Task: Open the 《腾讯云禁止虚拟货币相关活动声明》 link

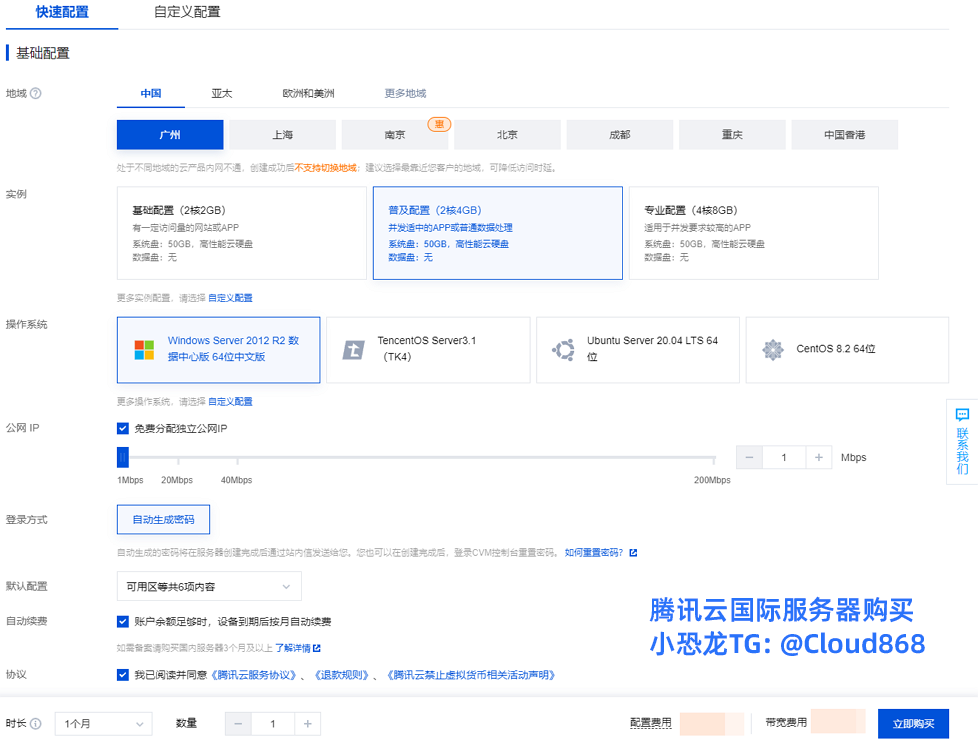Action: tap(470, 675)
